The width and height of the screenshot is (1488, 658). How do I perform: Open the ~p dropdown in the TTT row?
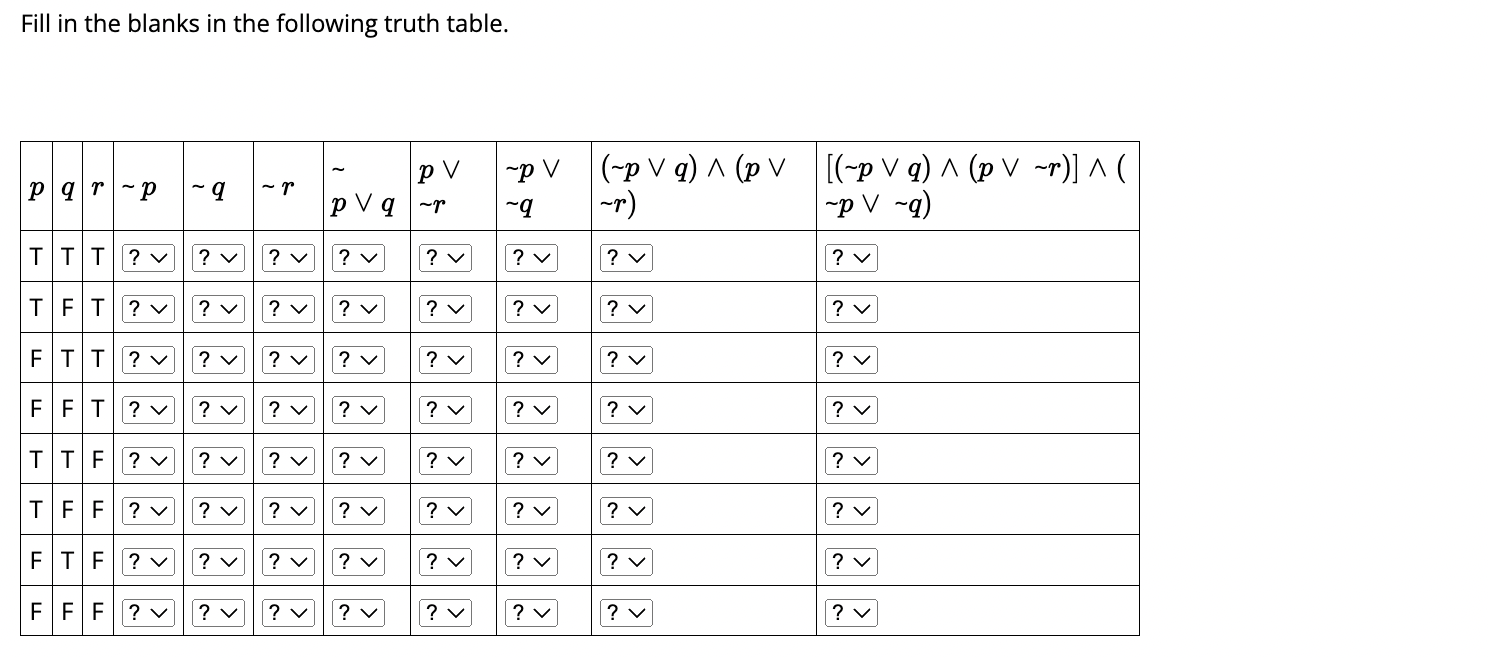click(148, 258)
